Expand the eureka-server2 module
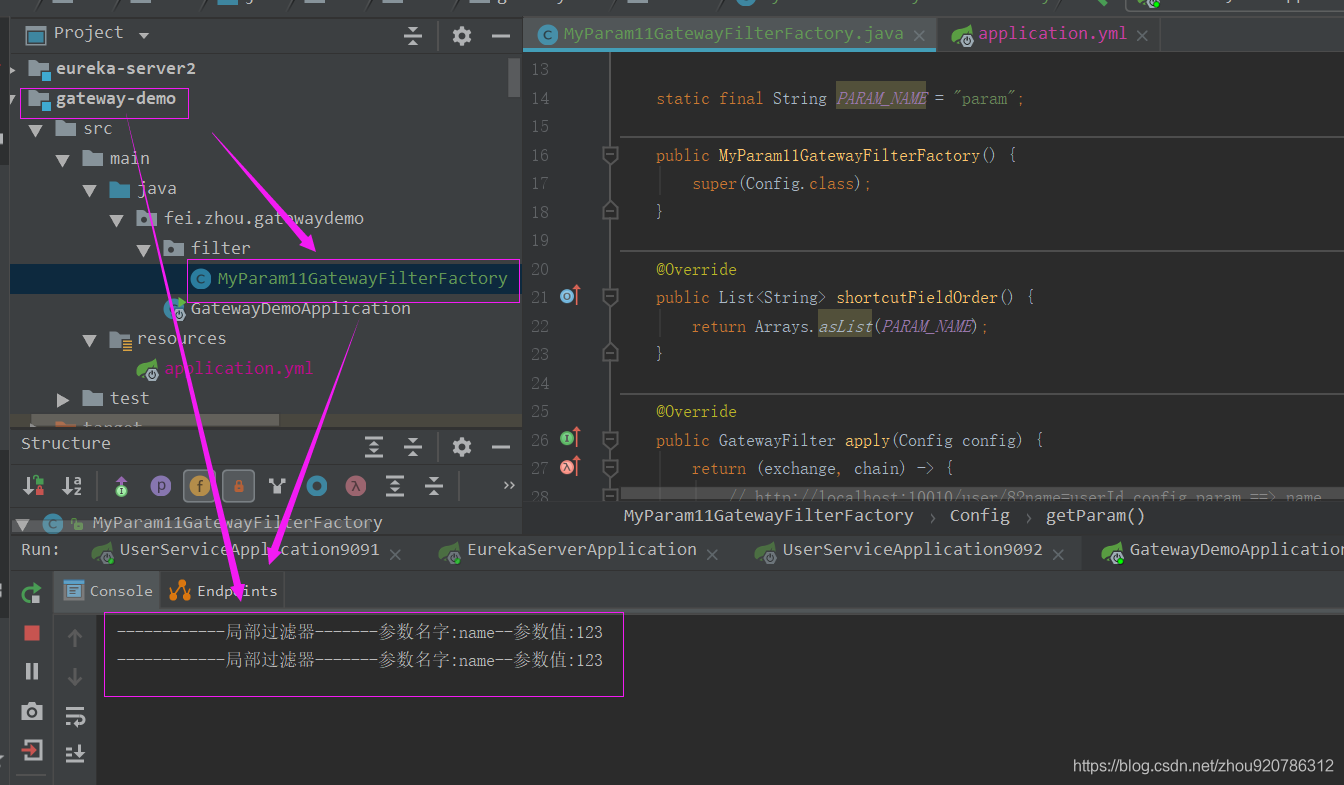This screenshot has height=785, width=1344. 13,69
